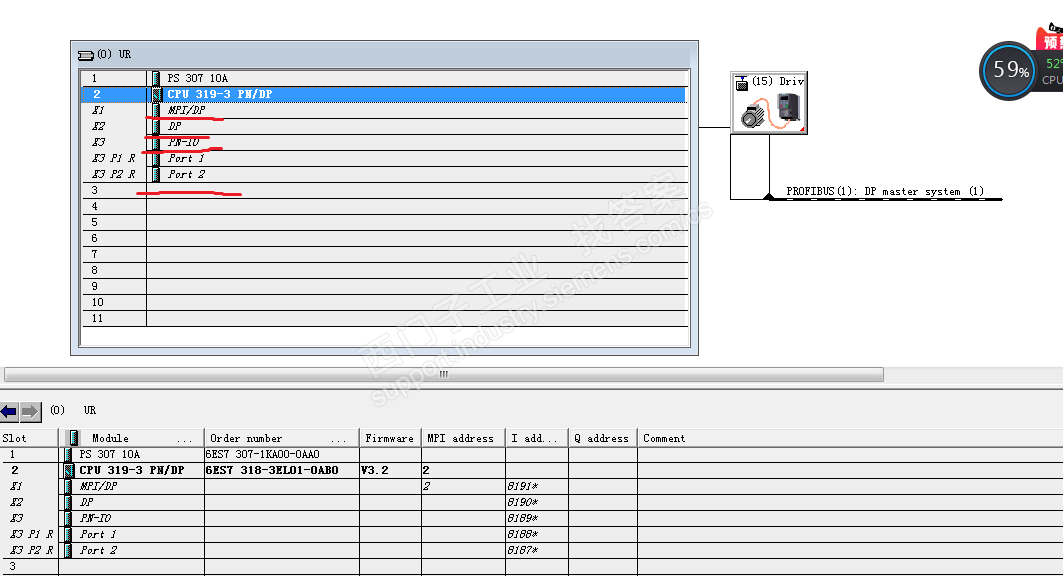Click the 59% CPU usage gauge widget
The height and width of the screenshot is (576, 1063).
1010,70
